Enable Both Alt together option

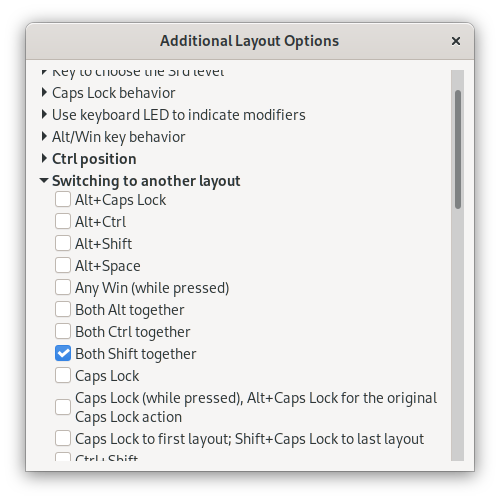click(x=63, y=309)
